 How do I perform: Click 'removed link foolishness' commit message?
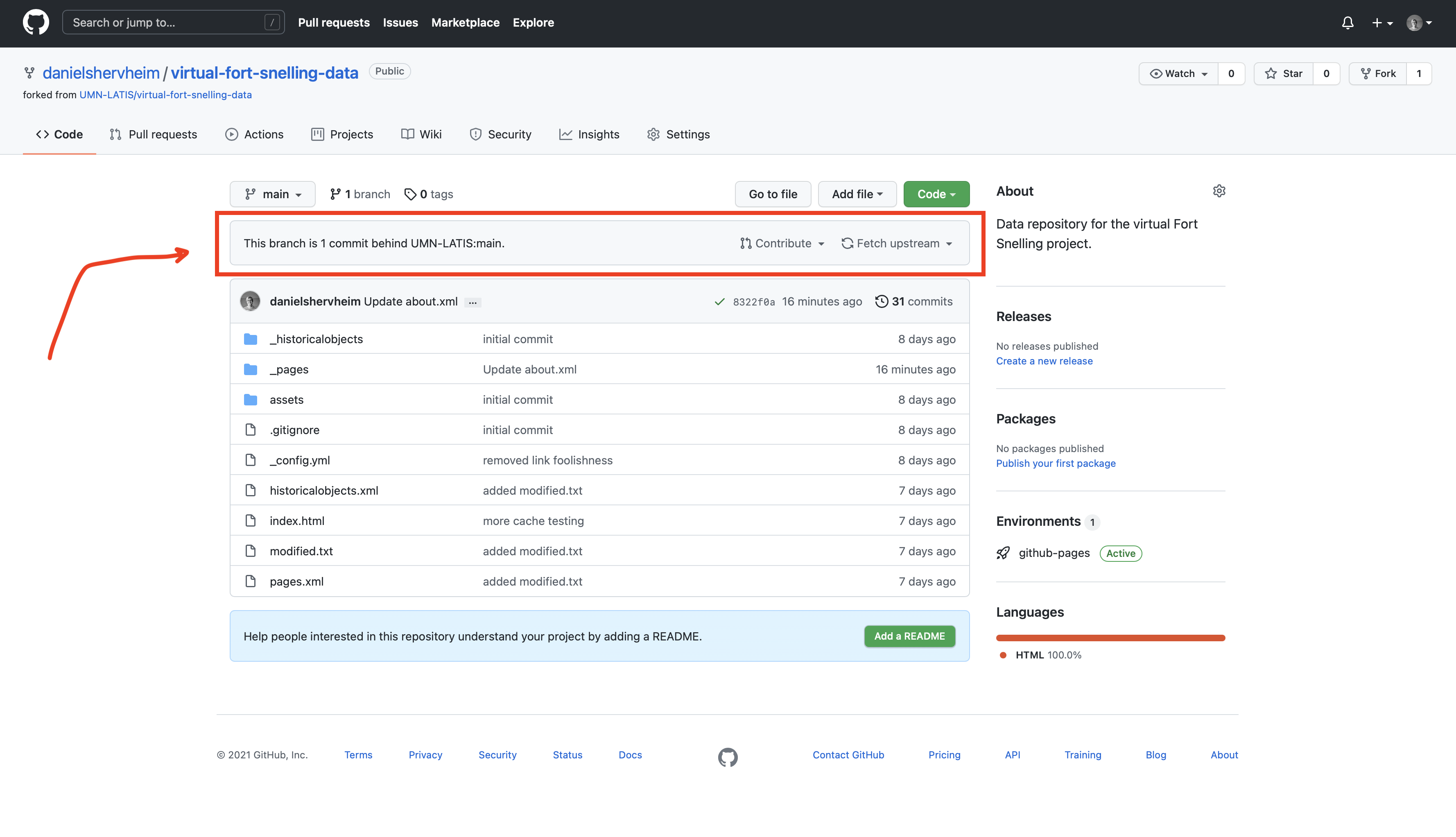[x=547, y=460]
